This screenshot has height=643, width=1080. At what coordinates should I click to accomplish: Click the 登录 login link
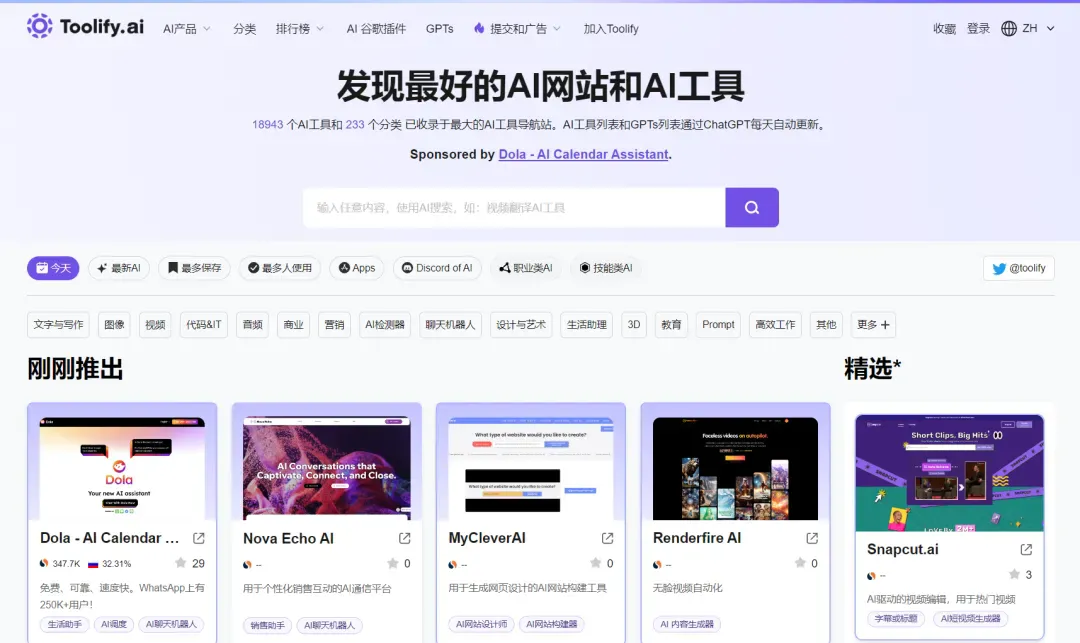[978, 29]
